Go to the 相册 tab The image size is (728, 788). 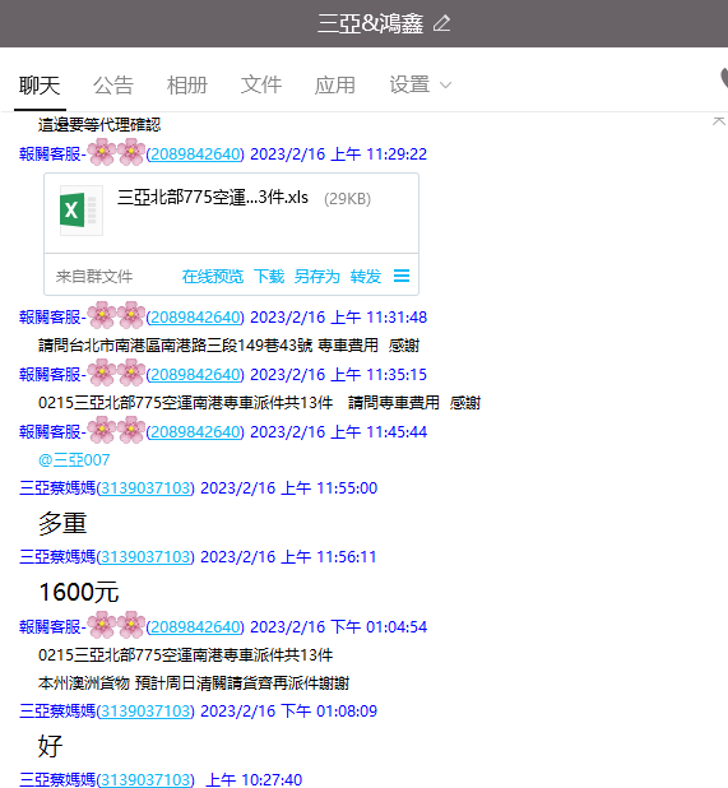click(187, 85)
